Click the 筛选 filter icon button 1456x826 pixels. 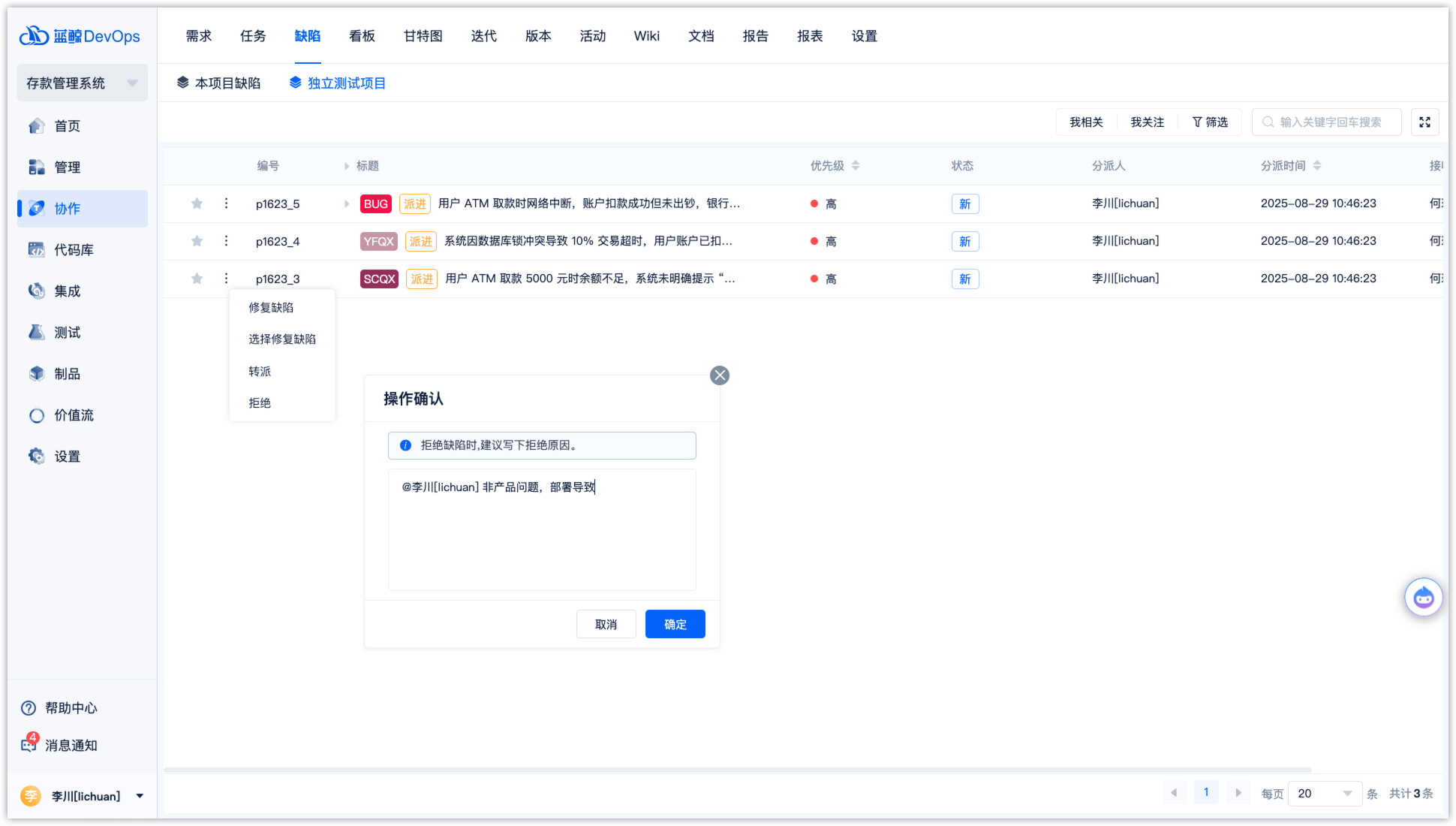(x=1210, y=122)
